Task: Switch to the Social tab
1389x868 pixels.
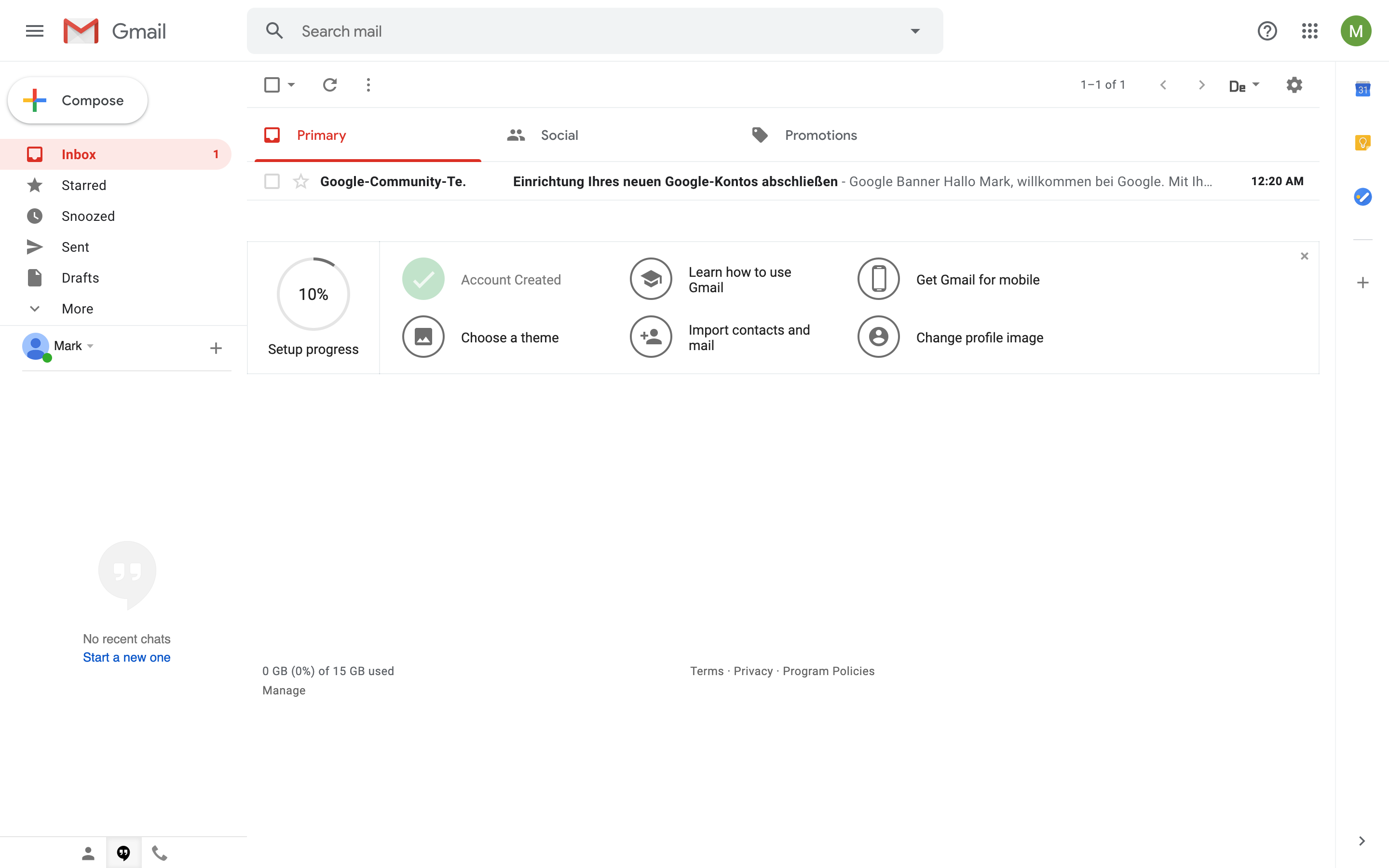Action: click(558, 136)
